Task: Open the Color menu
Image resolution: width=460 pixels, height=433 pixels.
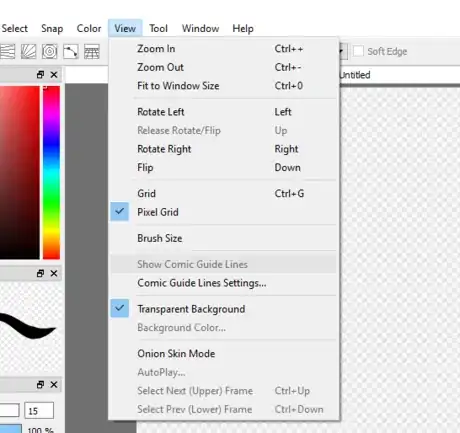Action: click(x=89, y=28)
